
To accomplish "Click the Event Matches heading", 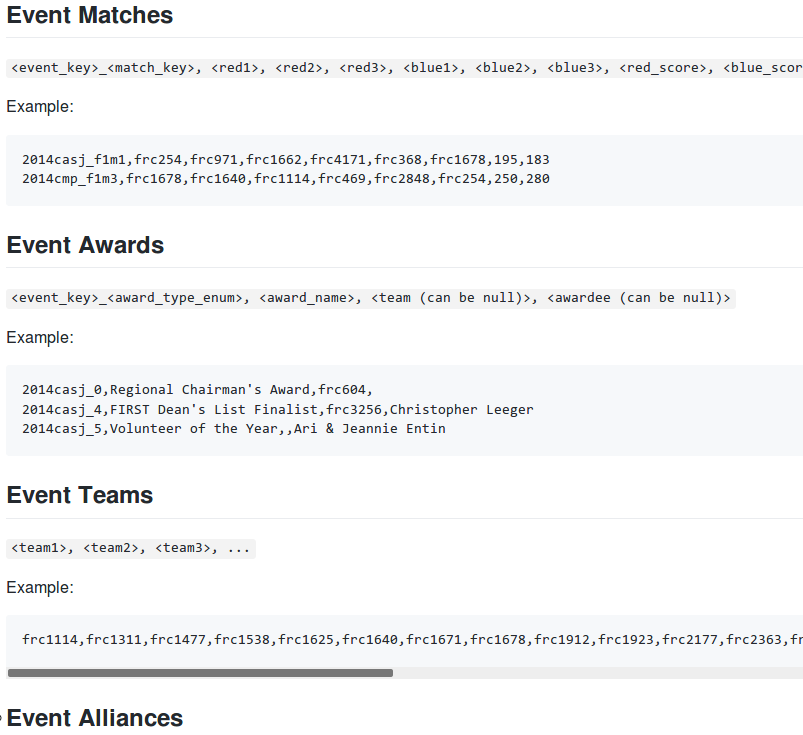I will pos(90,16).
